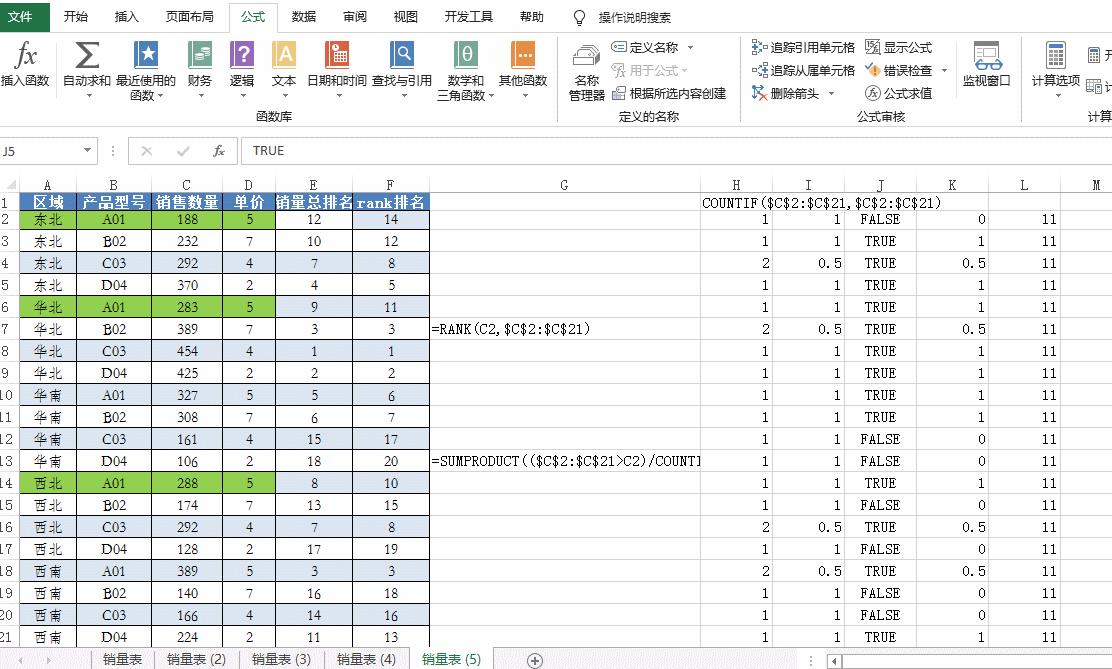The width and height of the screenshot is (1112, 669).
Task: Switch to the 数据 ribbon tab
Action: click(x=303, y=16)
